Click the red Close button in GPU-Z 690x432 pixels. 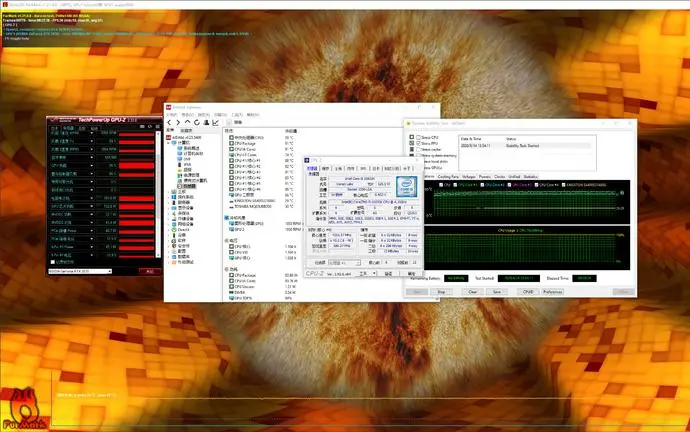(150, 271)
